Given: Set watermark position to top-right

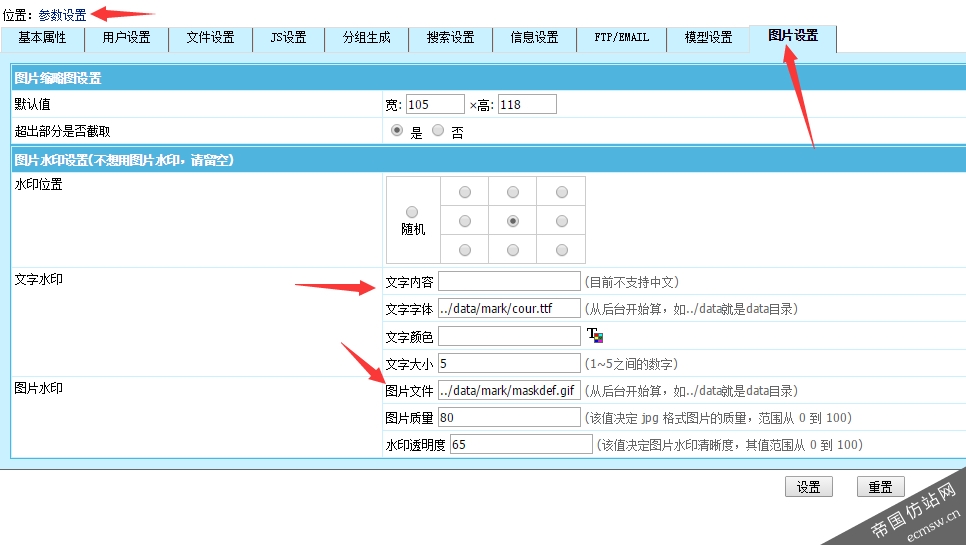Looking at the screenshot, I should [561, 192].
